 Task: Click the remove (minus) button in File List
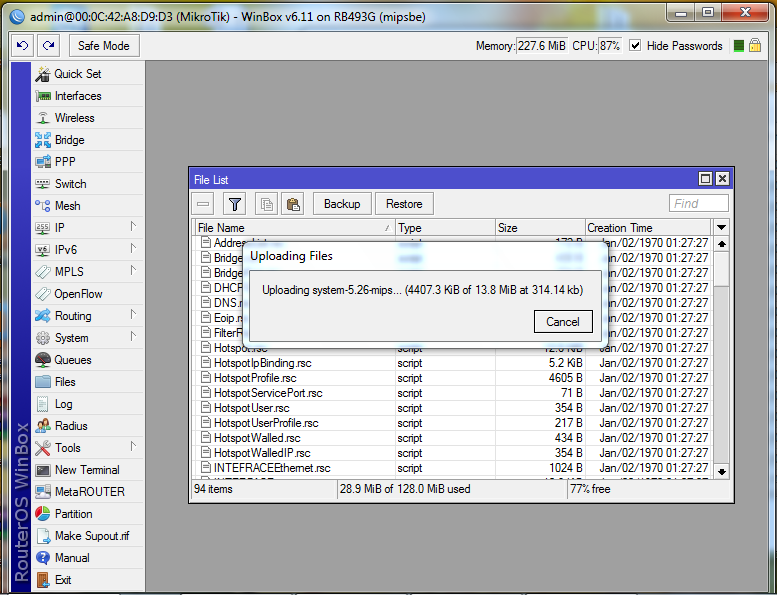[203, 204]
